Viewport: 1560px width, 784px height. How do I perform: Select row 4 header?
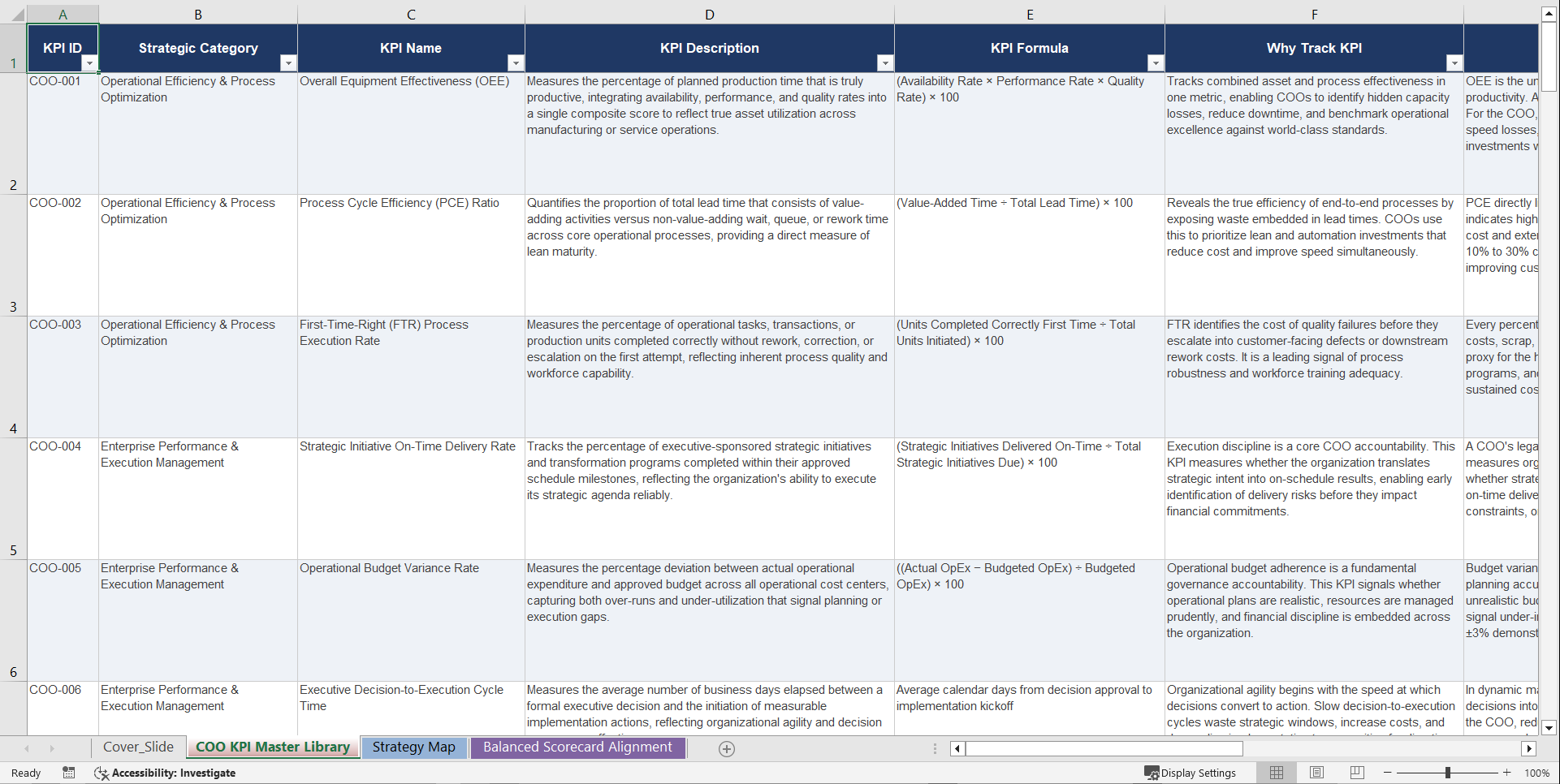click(x=13, y=377)
